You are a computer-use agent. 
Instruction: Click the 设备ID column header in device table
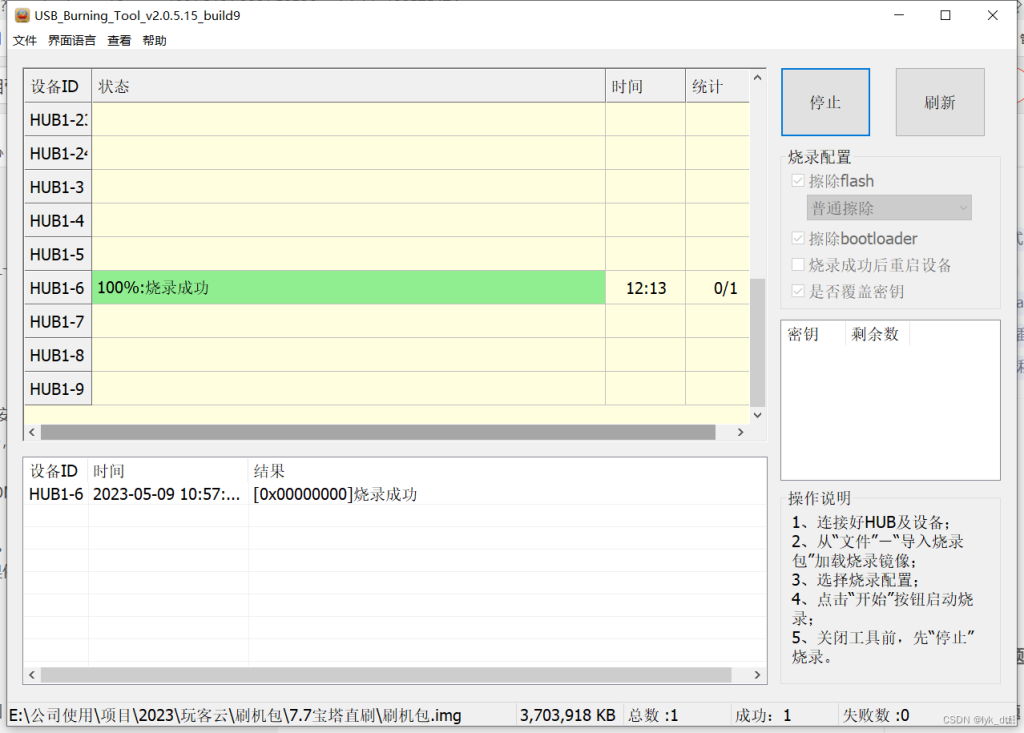(57, 86)
